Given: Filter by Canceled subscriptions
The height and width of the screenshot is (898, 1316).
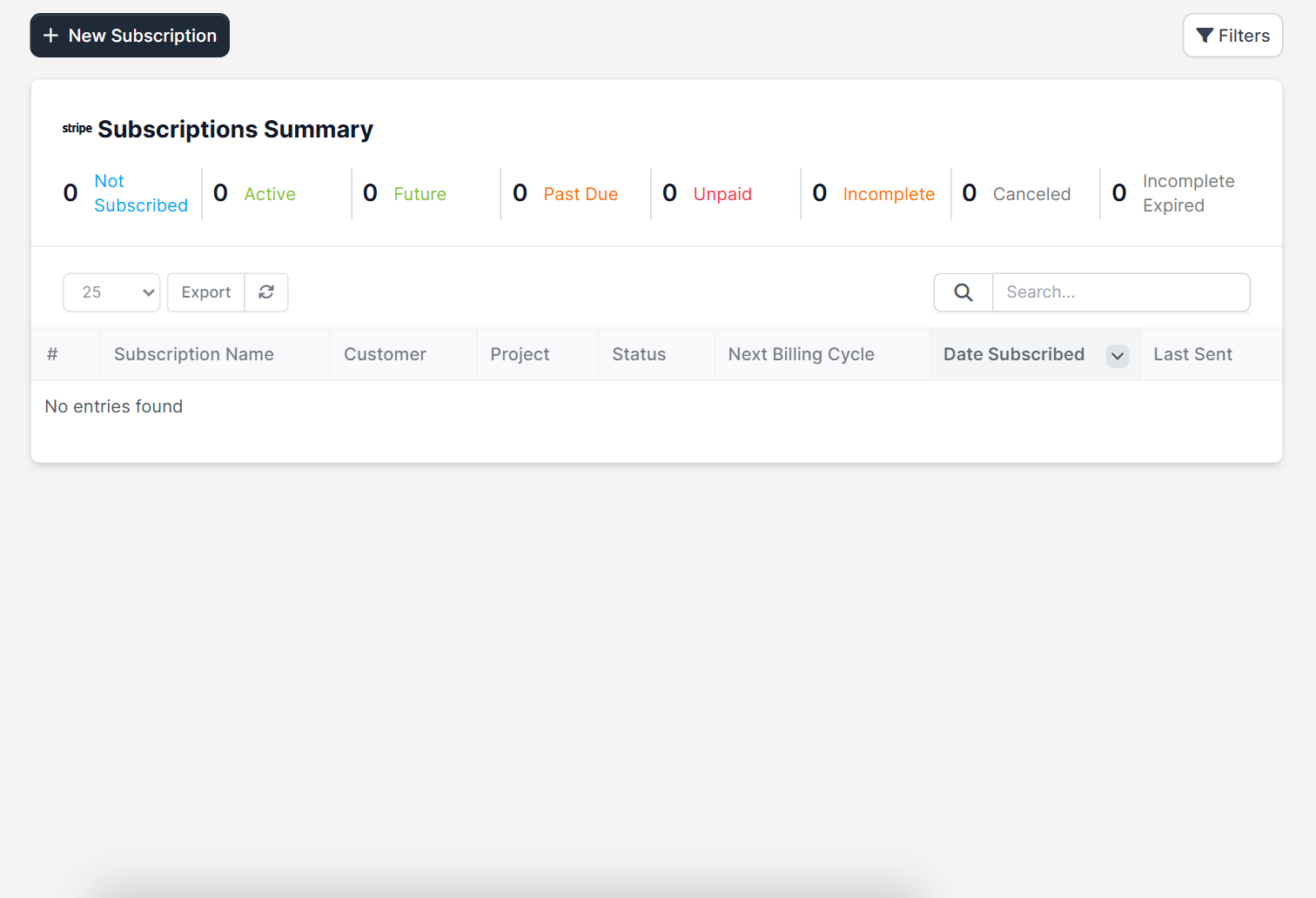Looking at the screenshot, I should tap(1031, 194).
